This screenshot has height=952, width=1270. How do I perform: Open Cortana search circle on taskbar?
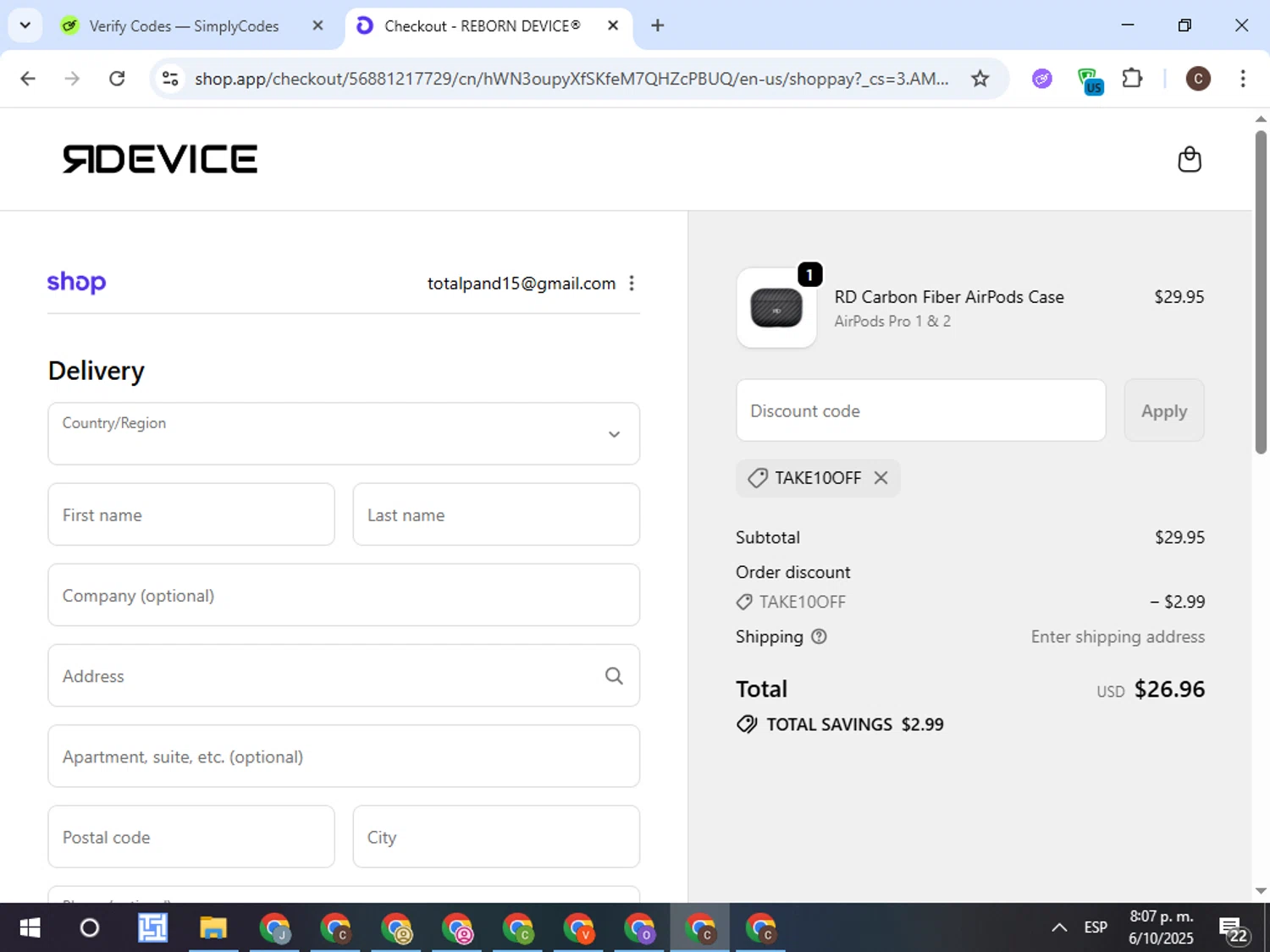tap(89, 928)
